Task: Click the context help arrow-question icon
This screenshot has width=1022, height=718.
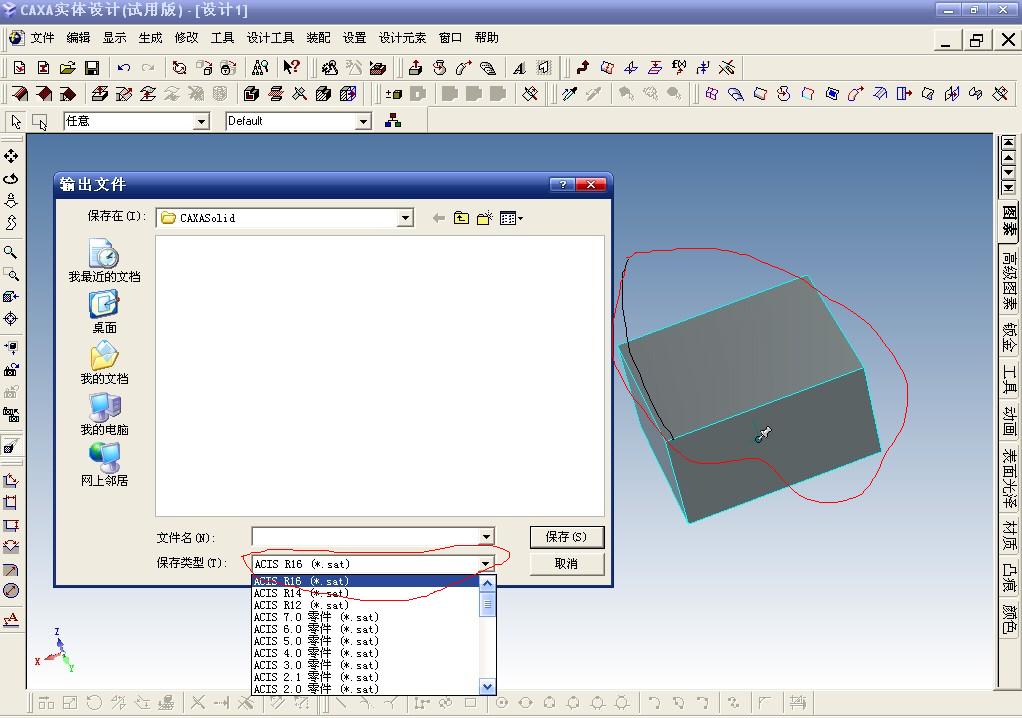Action: point(291,67)
